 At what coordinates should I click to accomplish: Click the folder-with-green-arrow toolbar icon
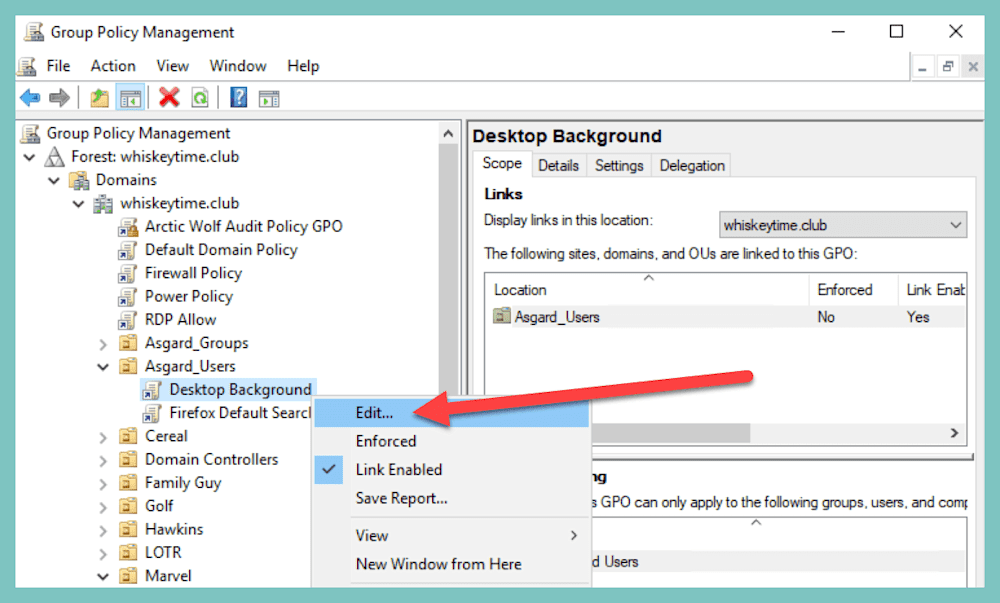point(99,97)
